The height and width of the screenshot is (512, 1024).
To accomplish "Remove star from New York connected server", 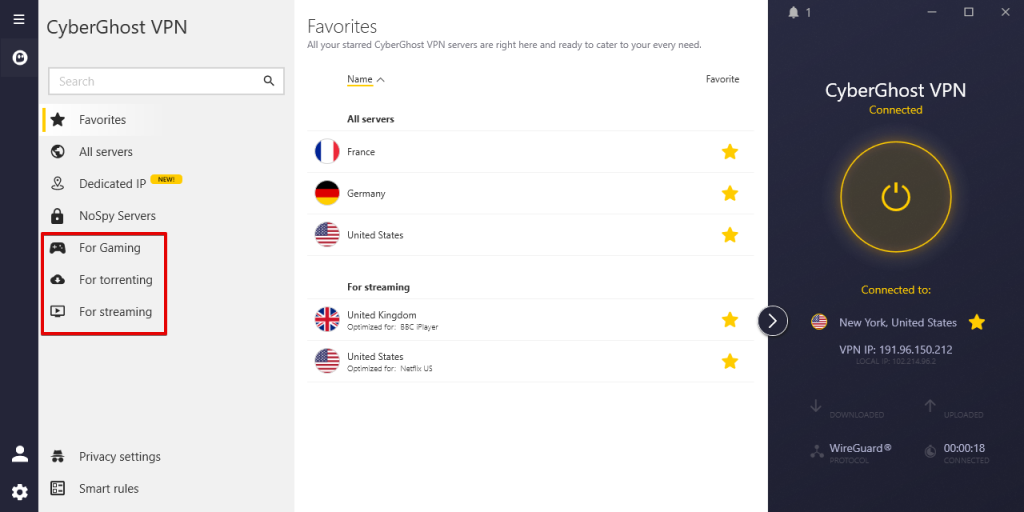I will pos(977,322).
